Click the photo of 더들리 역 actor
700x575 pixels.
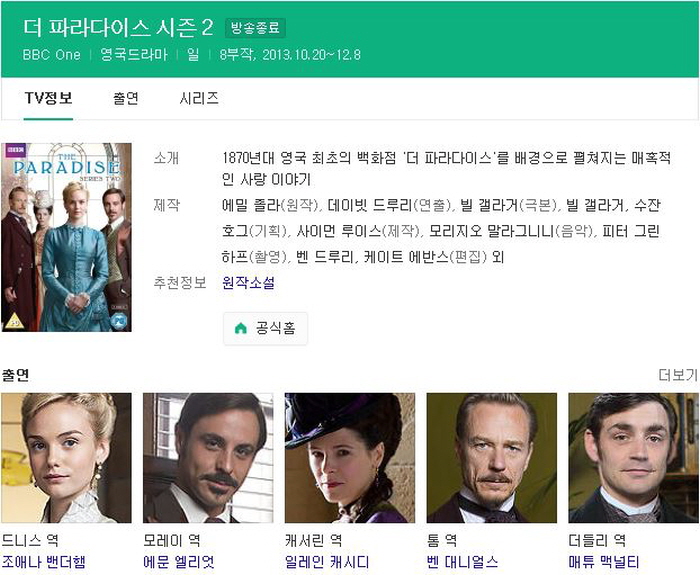tap(633, 458)
